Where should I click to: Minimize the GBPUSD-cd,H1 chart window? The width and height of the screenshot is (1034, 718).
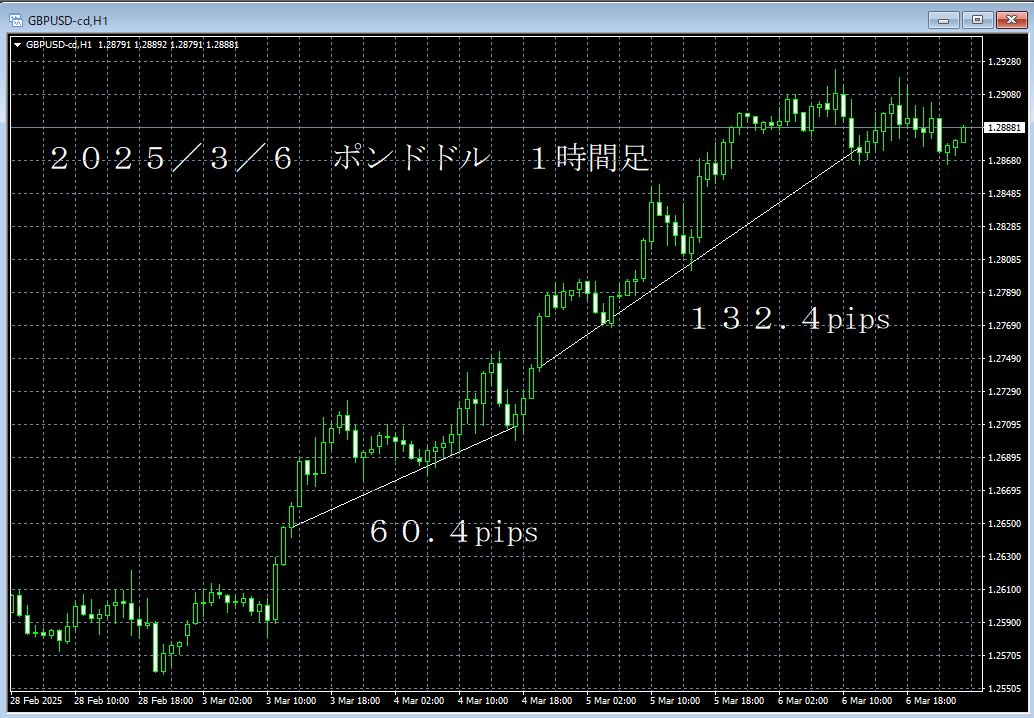(942, 19)
